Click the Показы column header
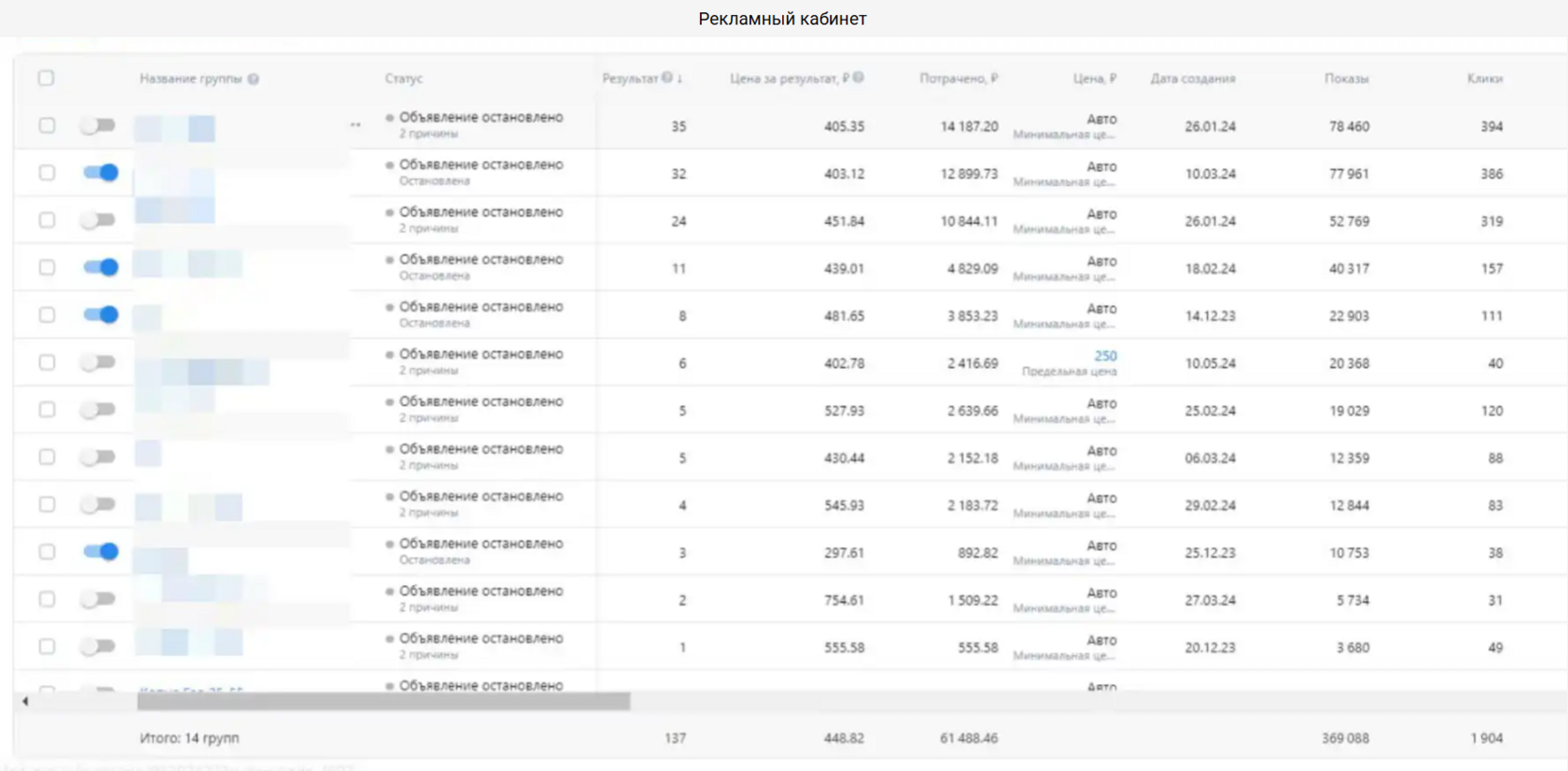Image resolution: width=1568 pixels, height=771 pixels. point(1346,78)
